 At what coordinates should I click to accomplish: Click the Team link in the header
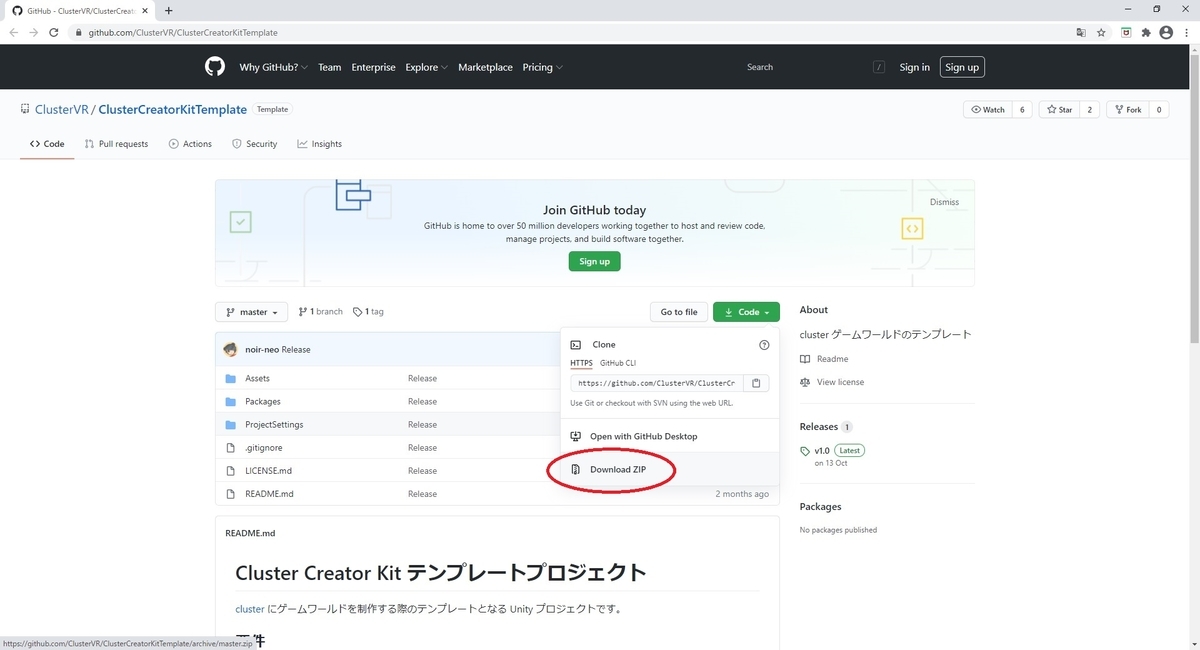(330, 67)
